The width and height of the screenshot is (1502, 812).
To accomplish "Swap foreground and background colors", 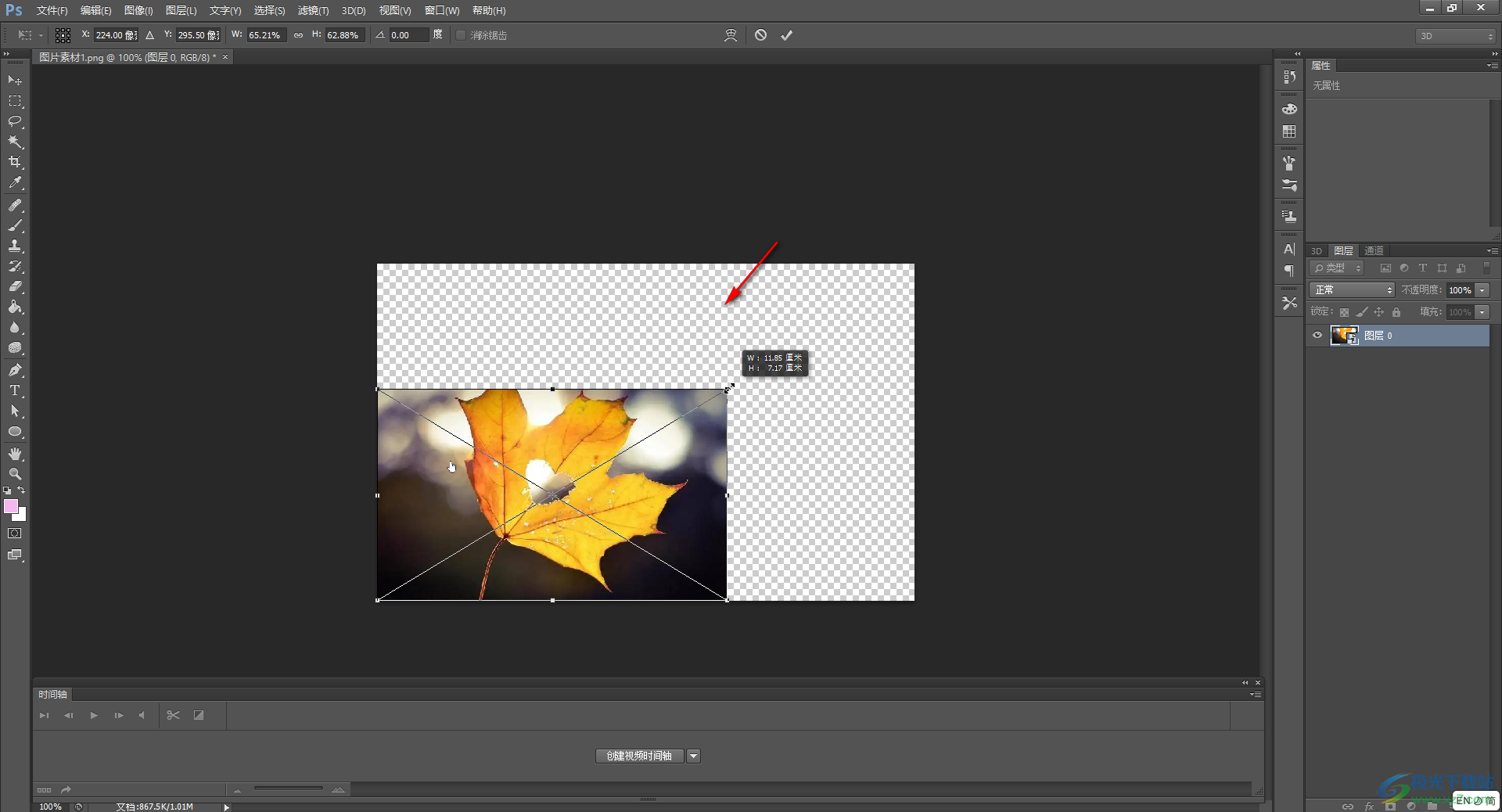I will pos(21,490).
